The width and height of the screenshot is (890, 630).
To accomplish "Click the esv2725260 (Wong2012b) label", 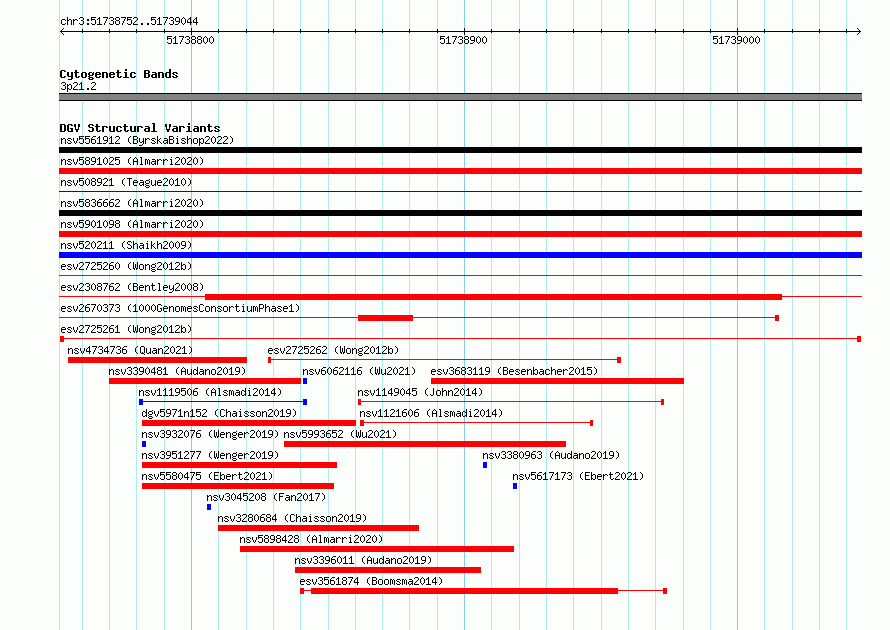I will [x=126, y=266].
